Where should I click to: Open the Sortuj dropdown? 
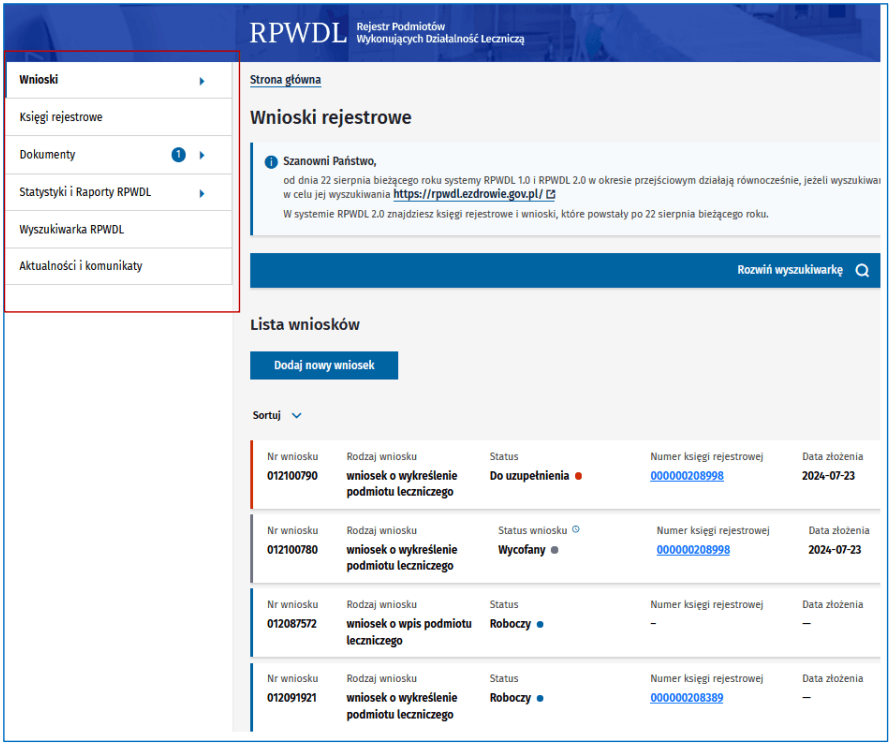pos(277,415)
